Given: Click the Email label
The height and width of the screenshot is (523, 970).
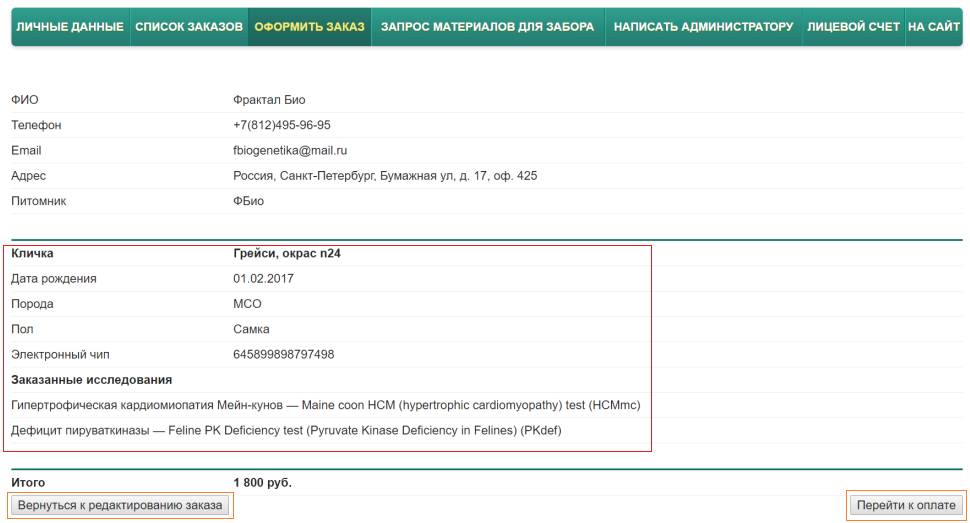Looking at the screenshot, I should pyautogui.click(x=26, y=150).
